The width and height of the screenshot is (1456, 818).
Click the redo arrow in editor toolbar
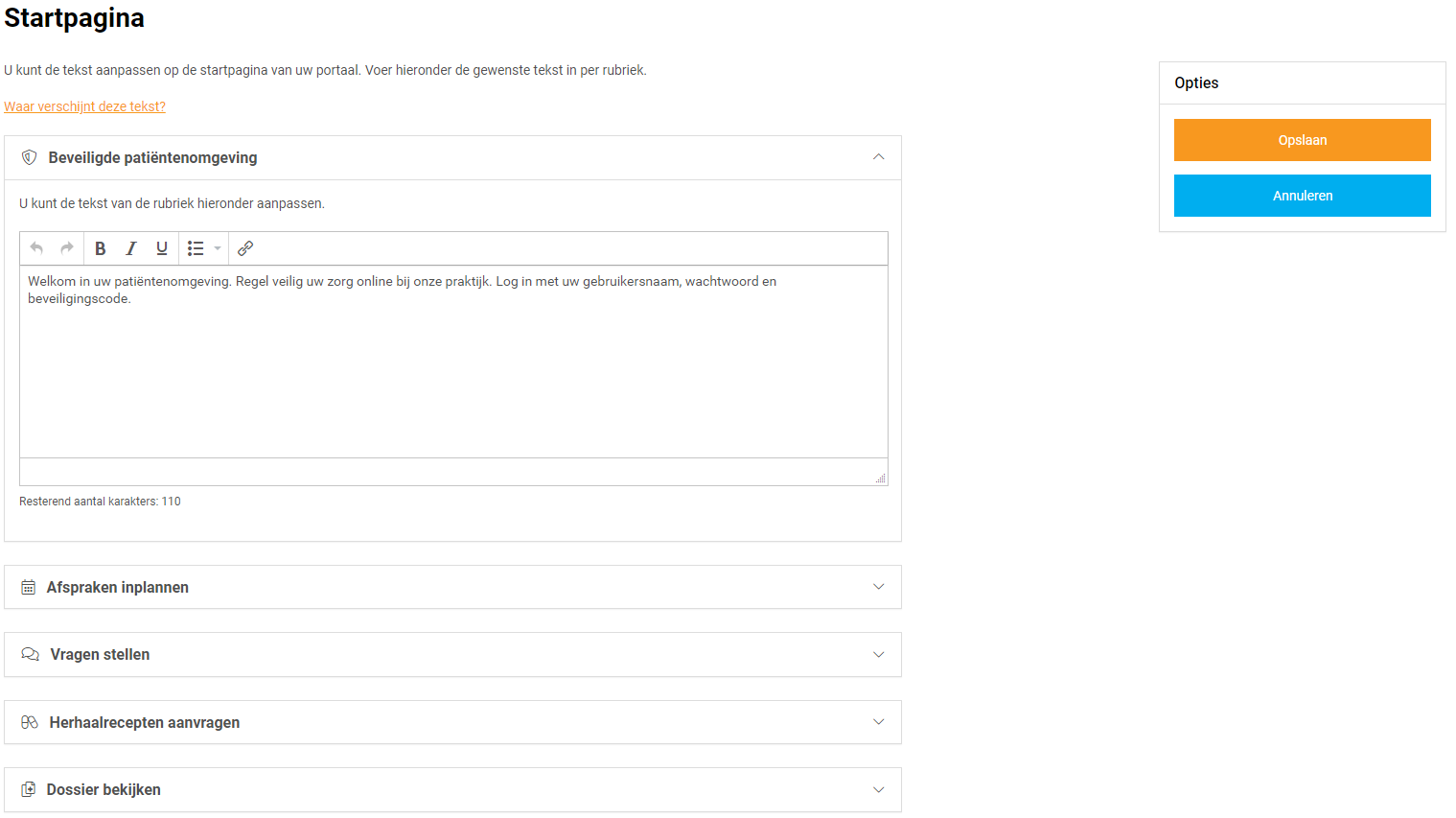tap(67, 248)
